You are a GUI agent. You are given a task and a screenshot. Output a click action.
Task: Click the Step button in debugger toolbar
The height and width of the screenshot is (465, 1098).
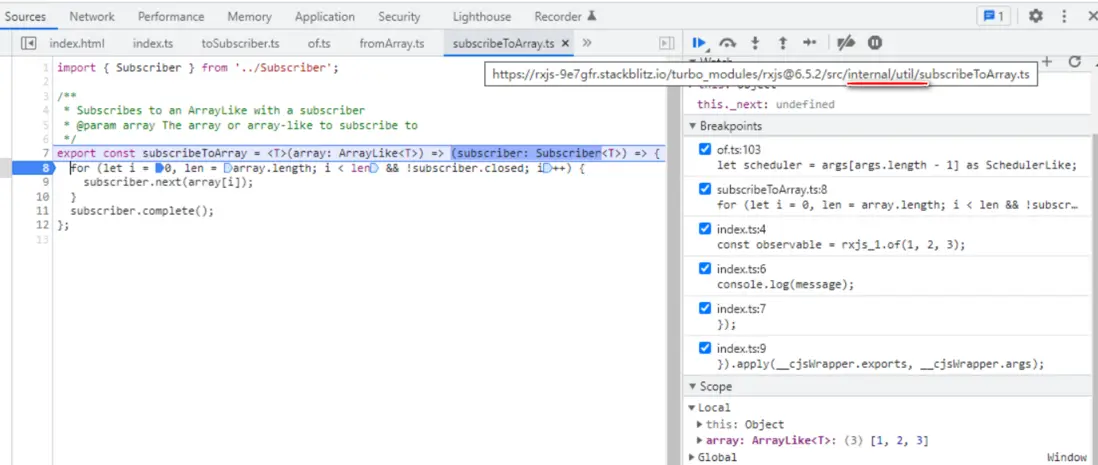[x=809, y=43]
